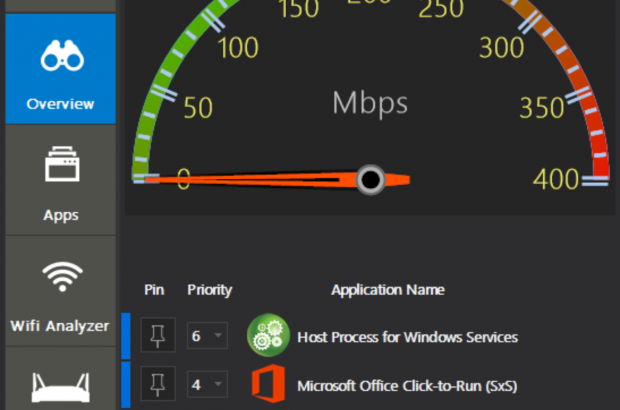Screen dimensions: 620x410
Task: Click the Host Process green gears icon
Action: tap(267, 336)
